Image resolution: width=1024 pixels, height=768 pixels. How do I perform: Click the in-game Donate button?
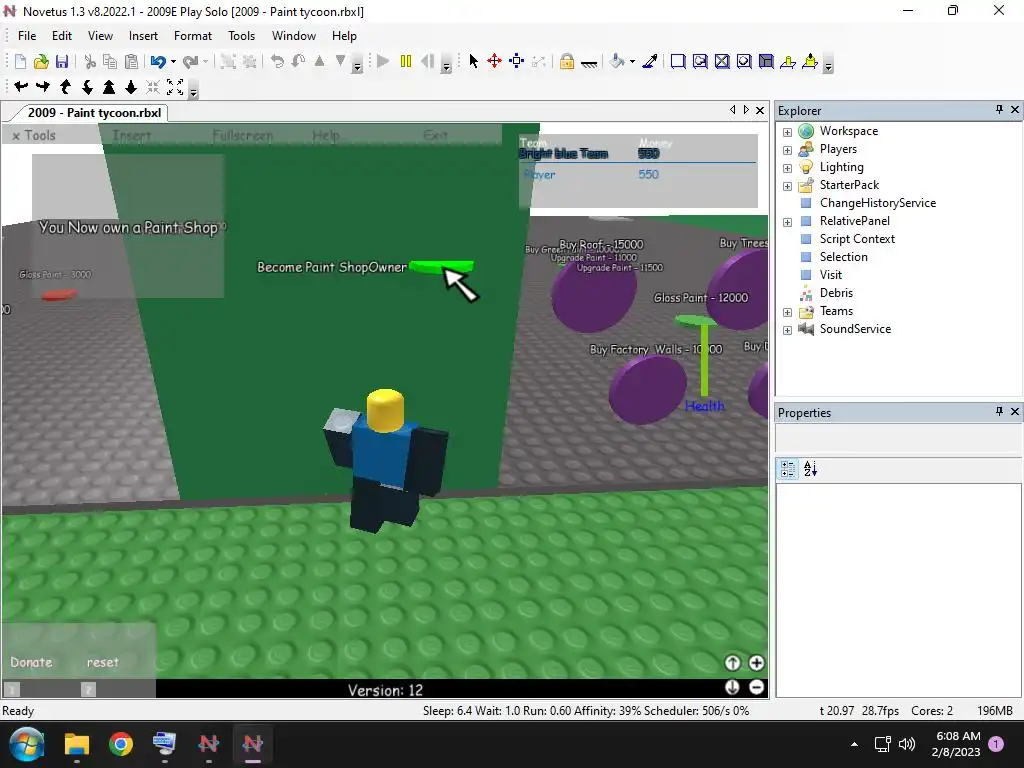(x=31, y=662)
